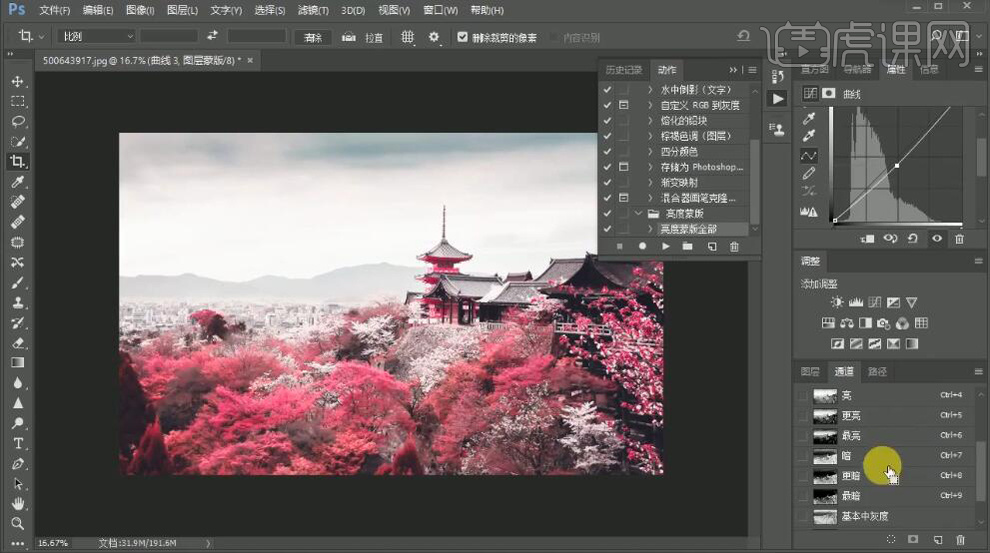Select the Eyedropper tool in the toolbar
Viewport: 990px width, 553px height.
tap(17, 182)
